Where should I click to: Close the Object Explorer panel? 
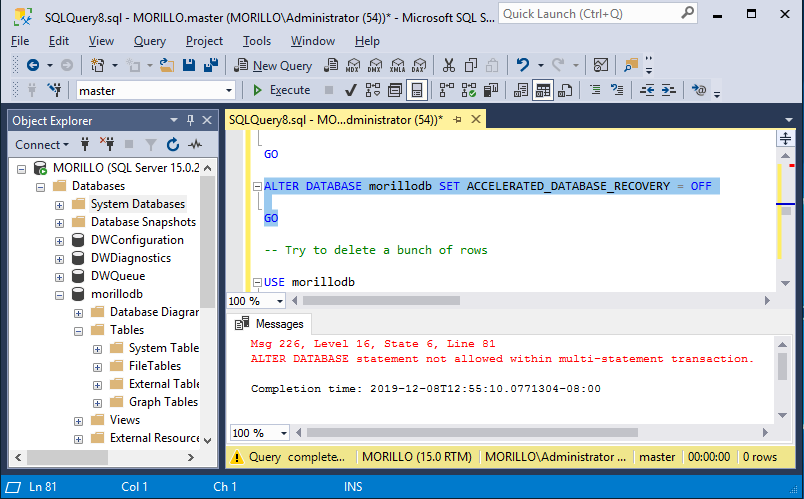207,121
